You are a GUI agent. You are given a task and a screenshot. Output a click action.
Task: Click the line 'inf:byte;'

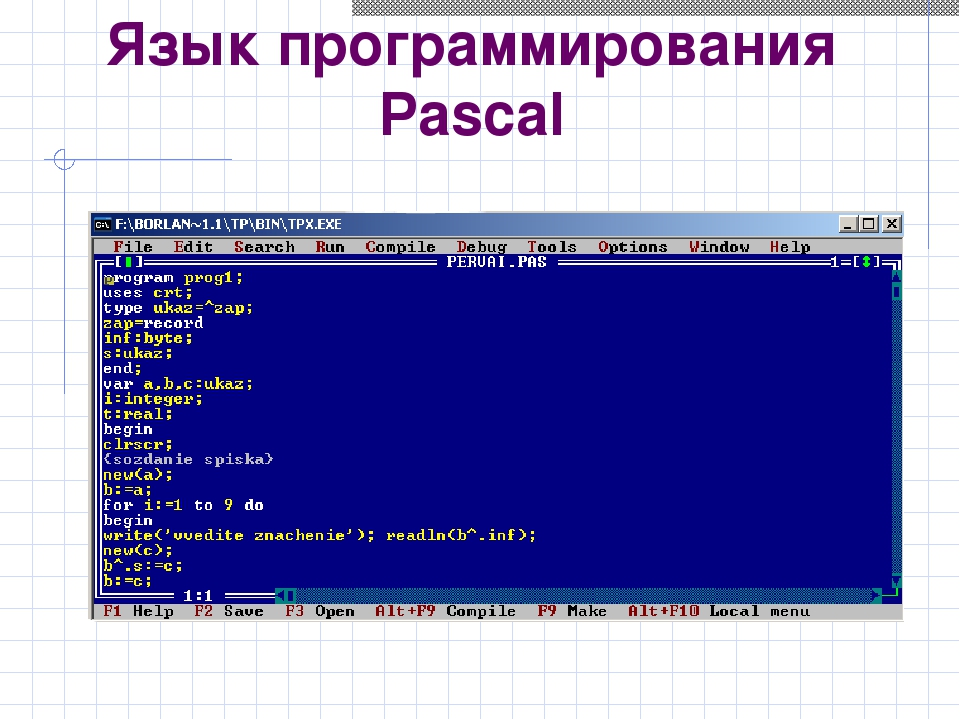coord(148,338)
